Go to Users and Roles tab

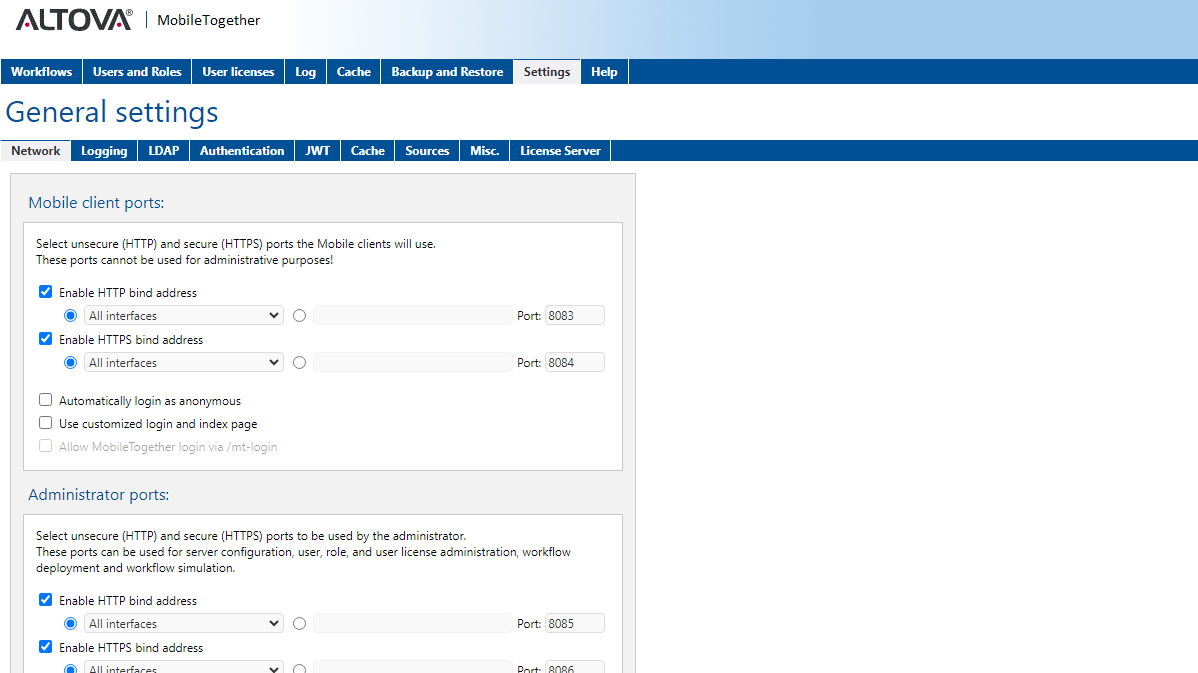pos(137,72)
